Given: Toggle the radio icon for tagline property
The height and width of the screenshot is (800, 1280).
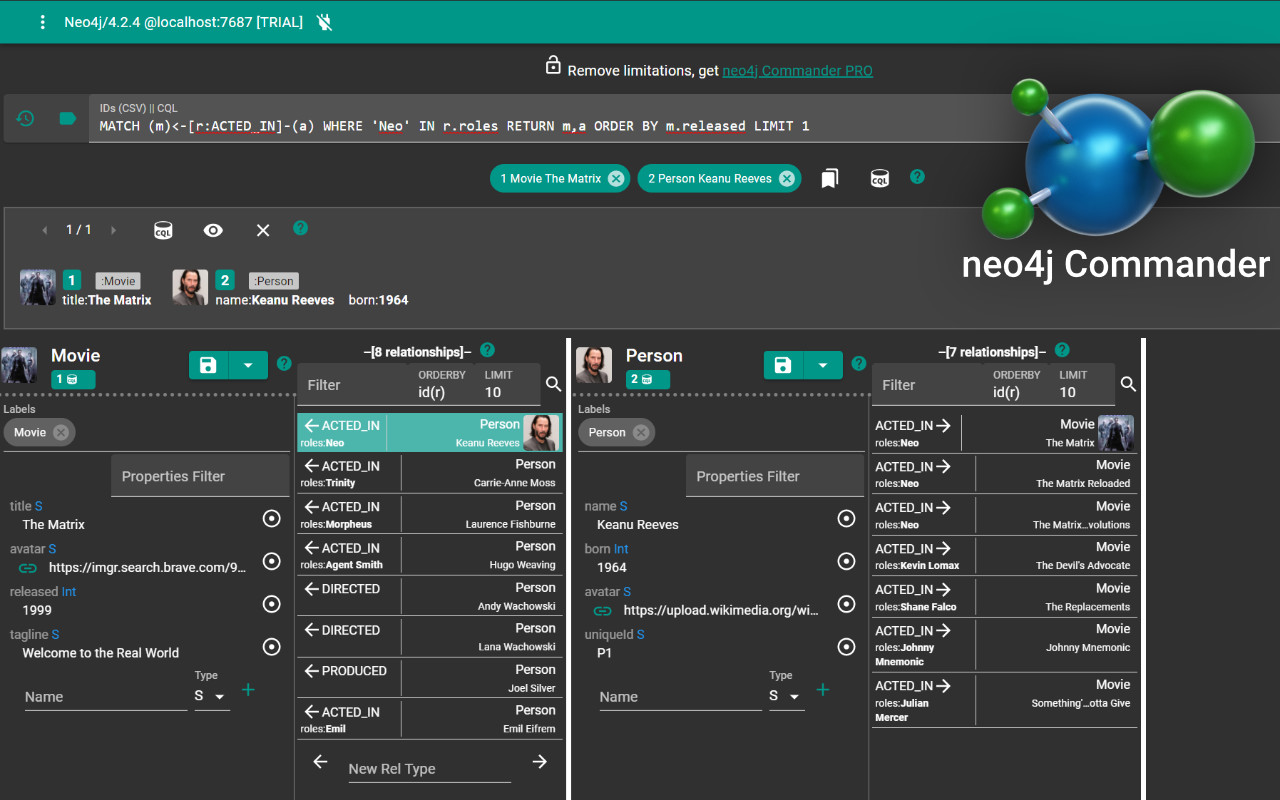Looking at the screenshot, I should (x=271, y=646).
